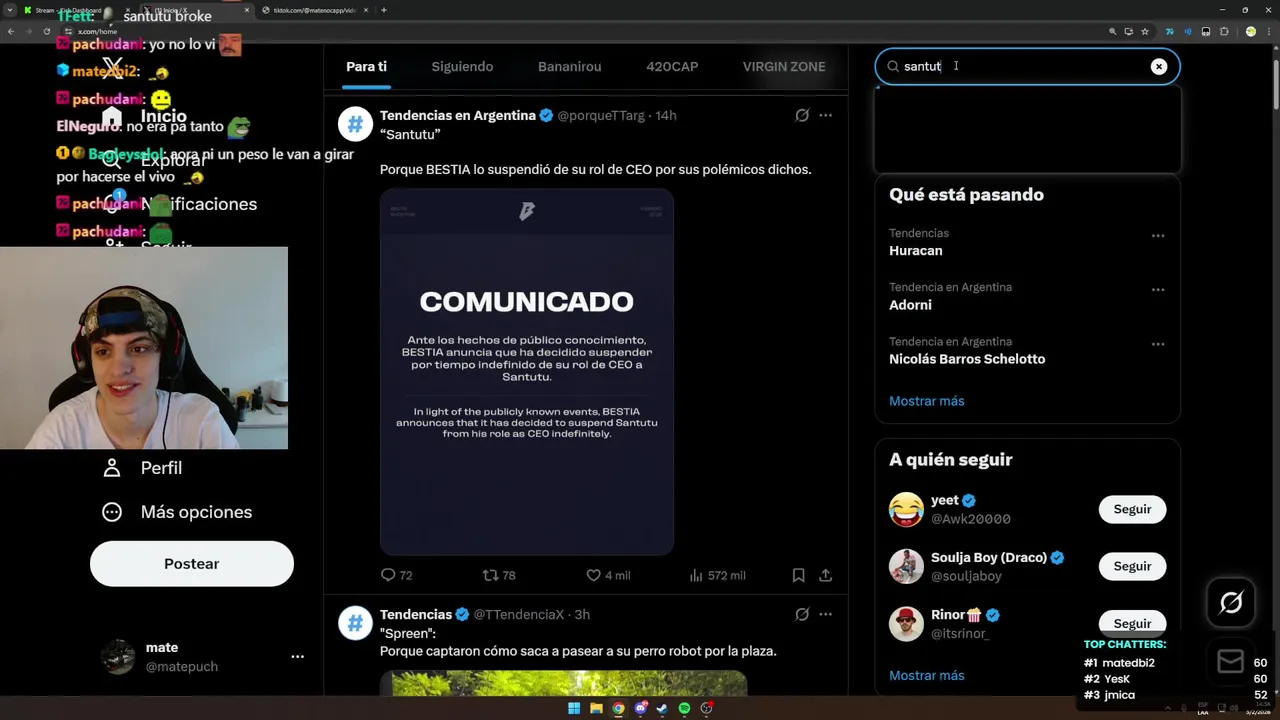Image resolution: width=1280 pixels, height=720 pixels.
Task: Open the zoom magnifier icon in address bar
Action: tap(1113, 31)
